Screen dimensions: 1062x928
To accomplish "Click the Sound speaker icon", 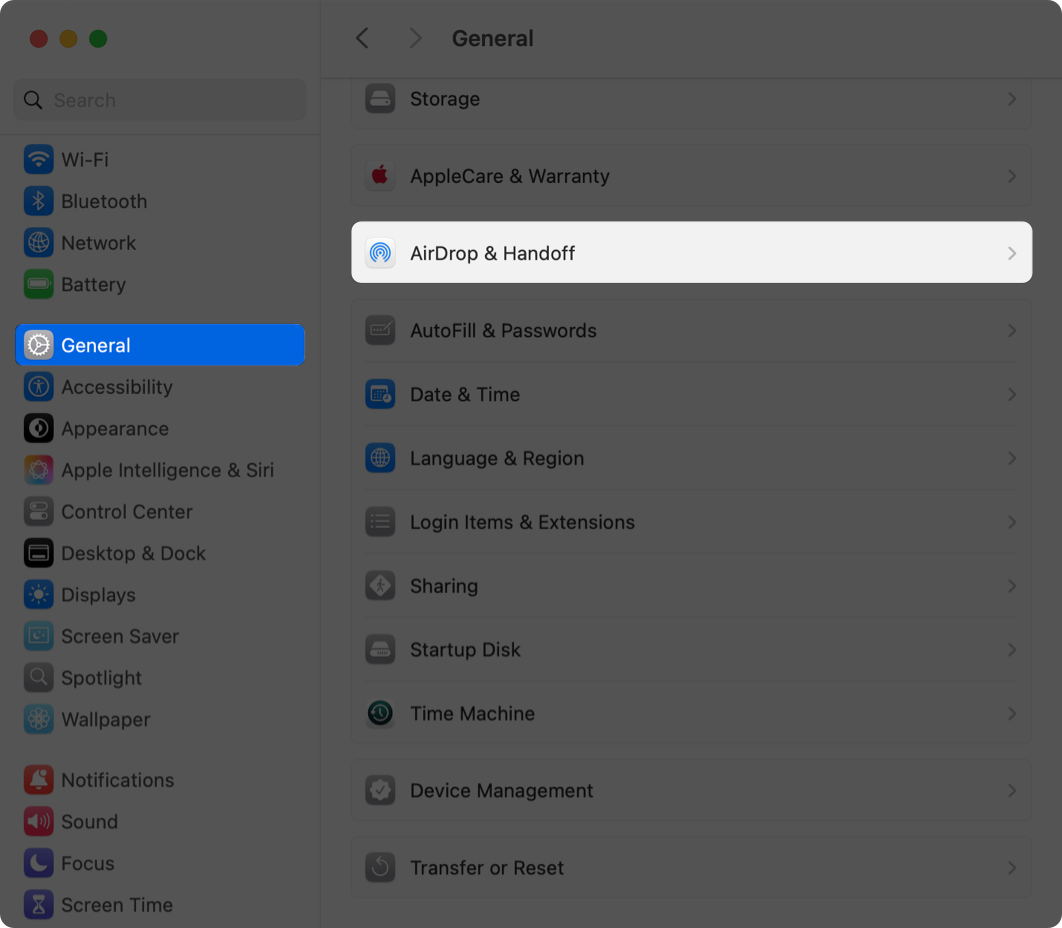I will click(39, 822).
